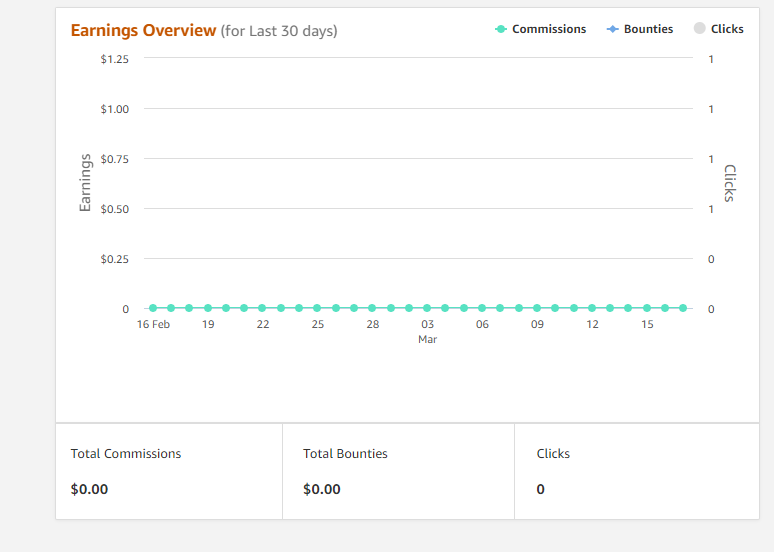Select the data point above 06
The width and height of the screenshot is (774, 552).
click(482, 308)
